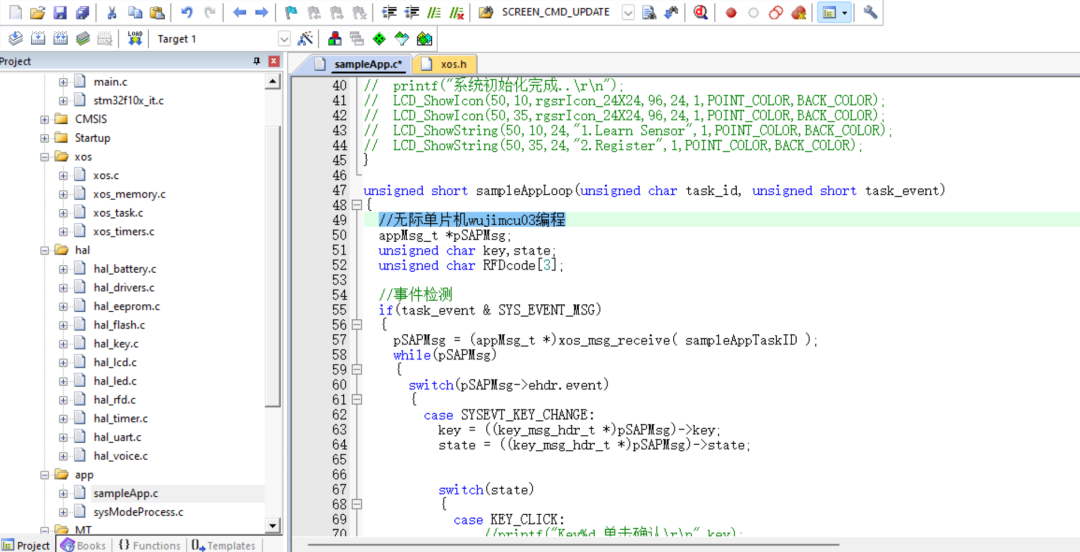Fold the code block at line 48
This screenshot has width=1080, height=552.
356,205
